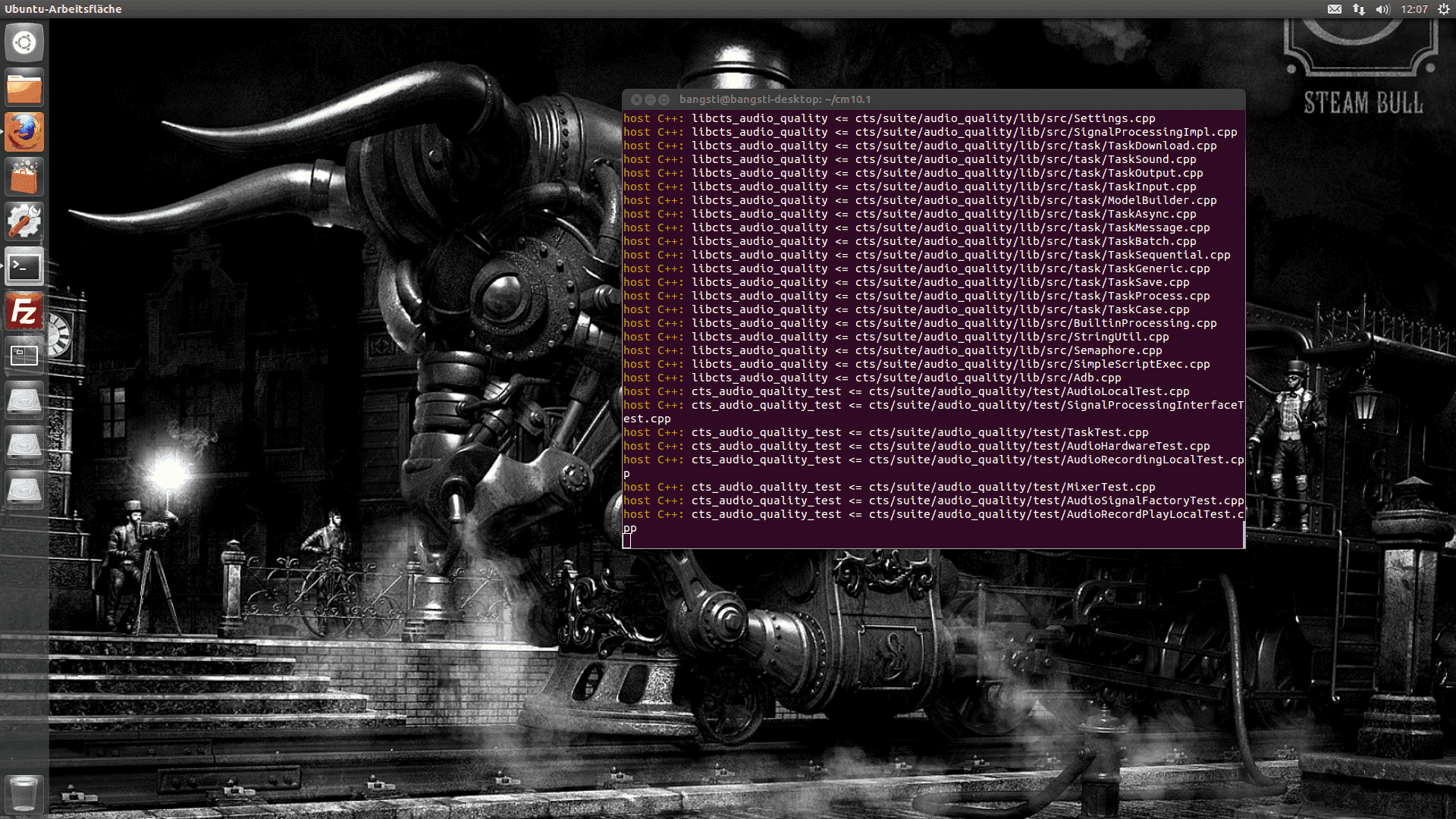Click the terminal cursor block

coord(626,541)
